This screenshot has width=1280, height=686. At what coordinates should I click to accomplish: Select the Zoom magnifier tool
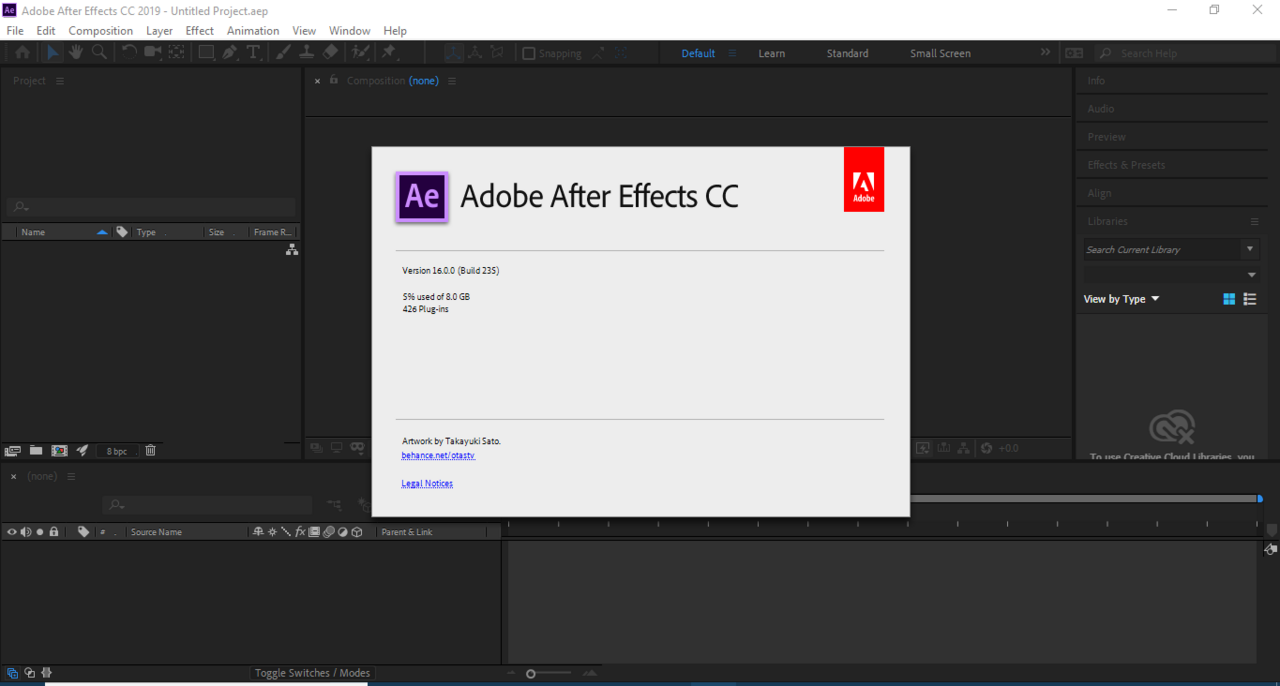pyautogui.click(x=99, y=53)
